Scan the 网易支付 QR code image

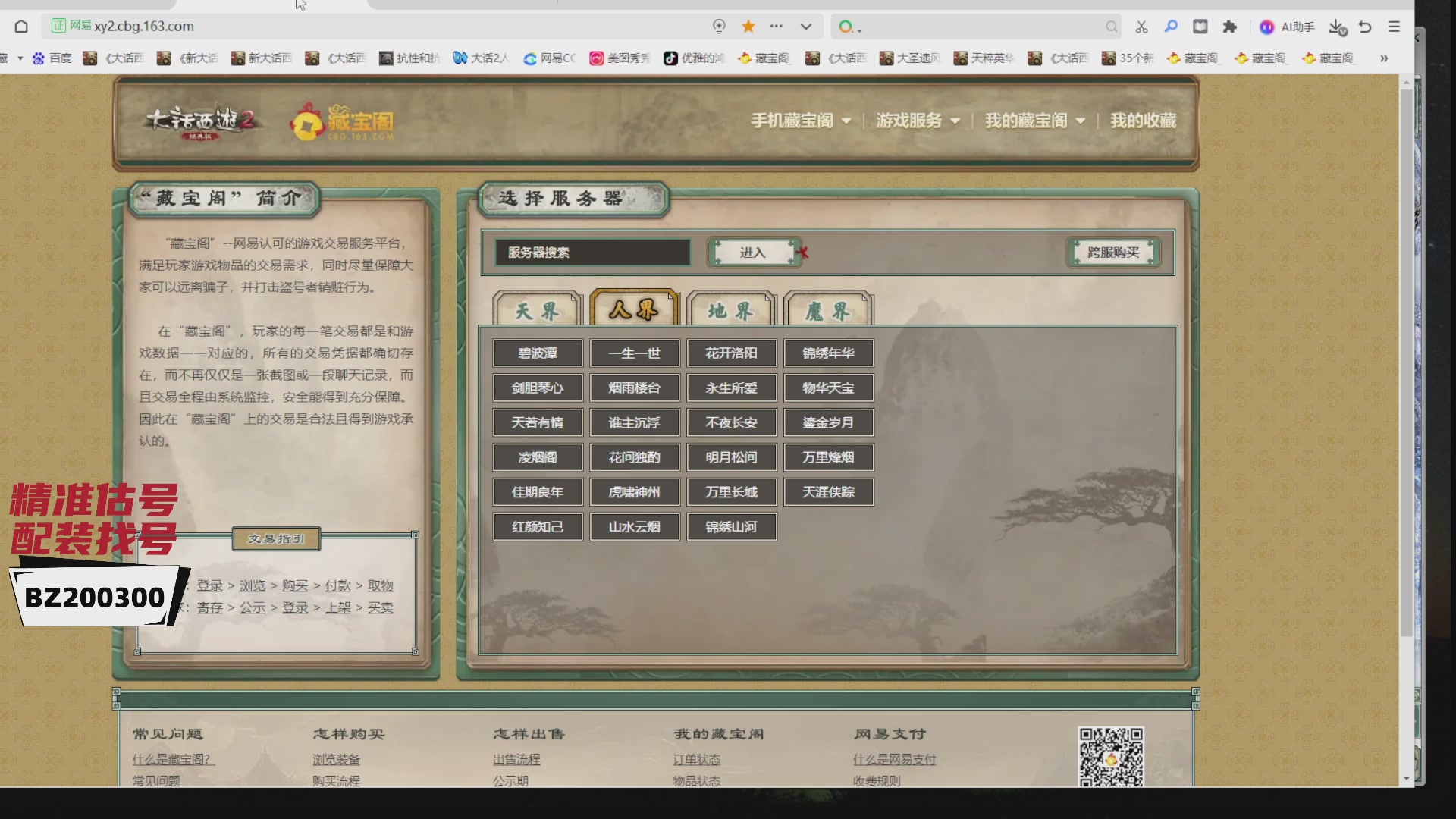[x=1112, y=757]
